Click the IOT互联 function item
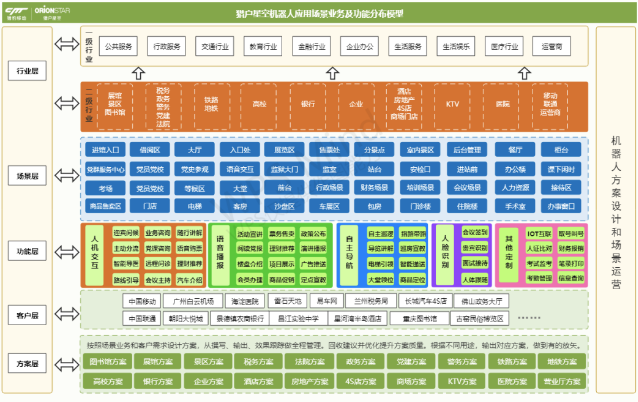This screenshot has height=402, width=638. [539, 234]
